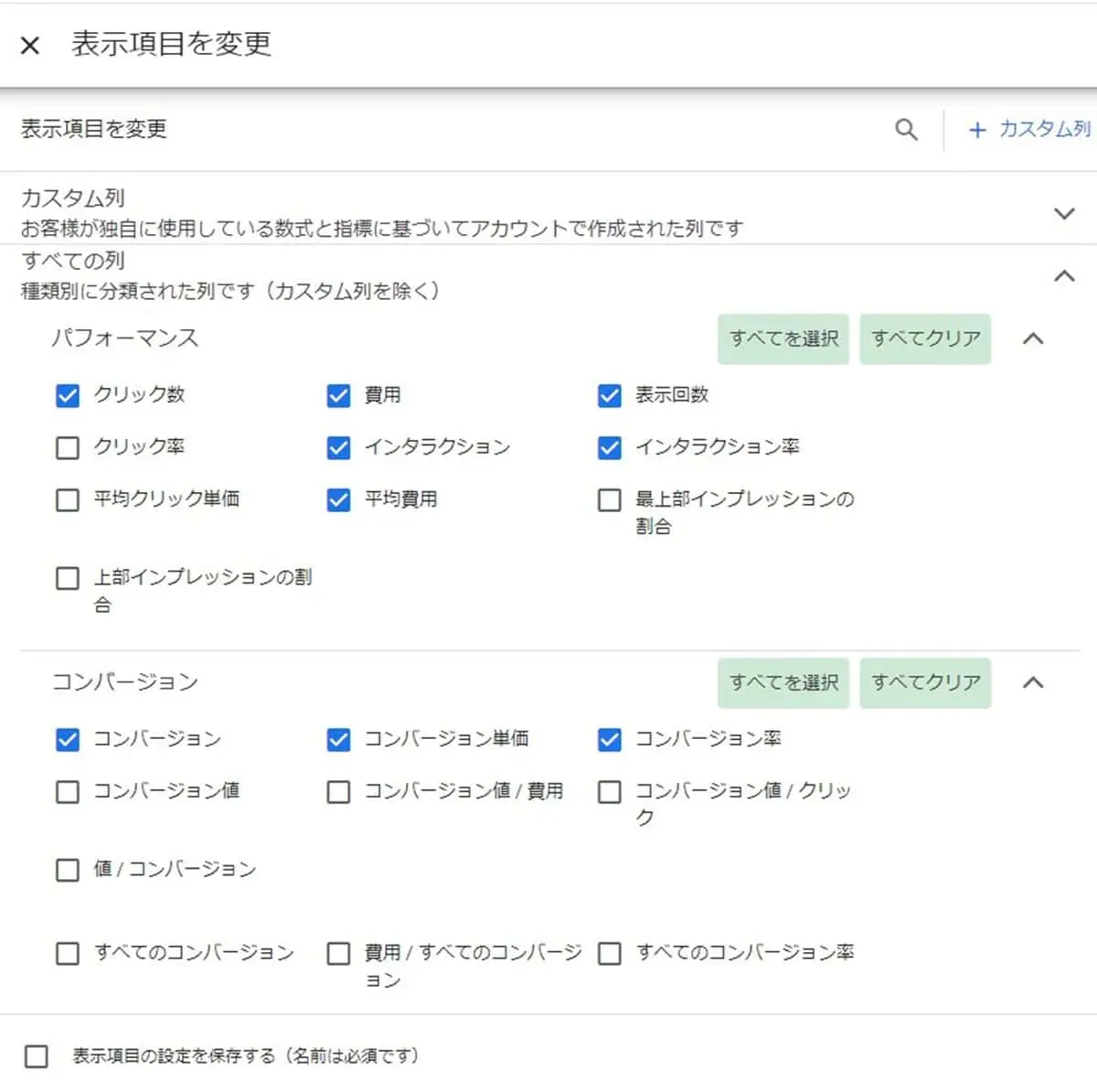Enable the すべてのコンバージョン column
The width and height of the screenshot is (1097, 1092).
click(67, 953)
